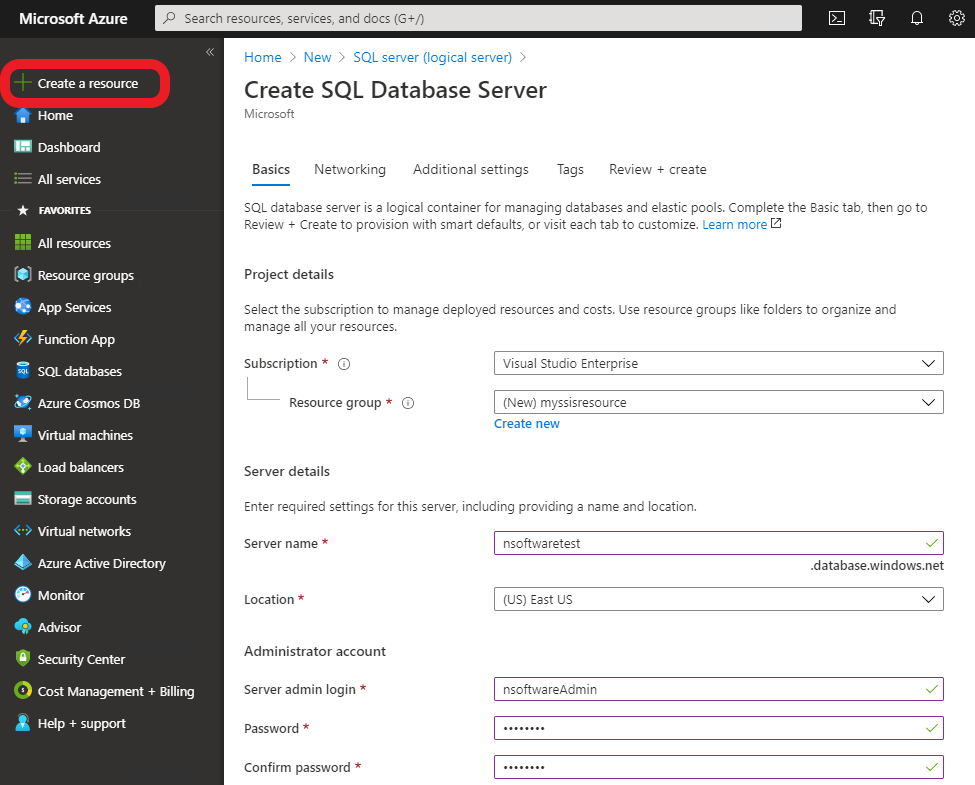Click the Function App lightning icon
Viewport: 975px width, 785px height.
click(x=22, y=338)
